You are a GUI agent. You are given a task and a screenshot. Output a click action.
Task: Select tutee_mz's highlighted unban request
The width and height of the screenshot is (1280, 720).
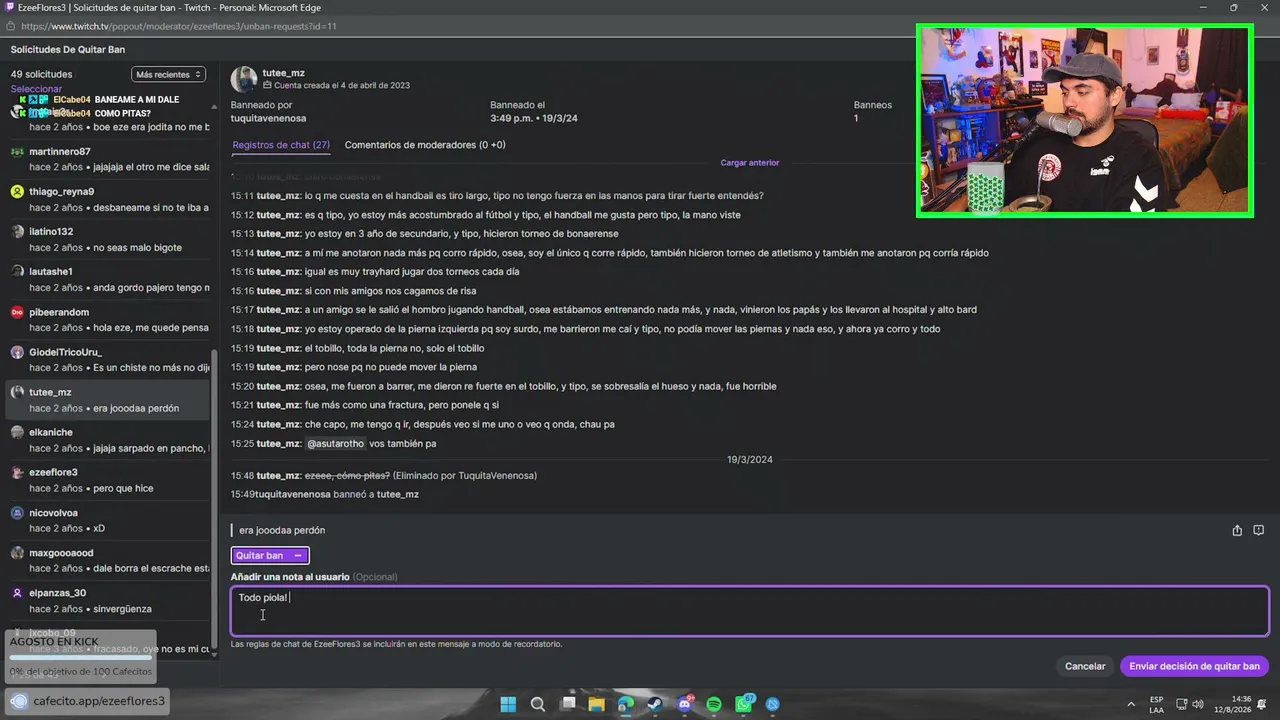click(108, 400)
